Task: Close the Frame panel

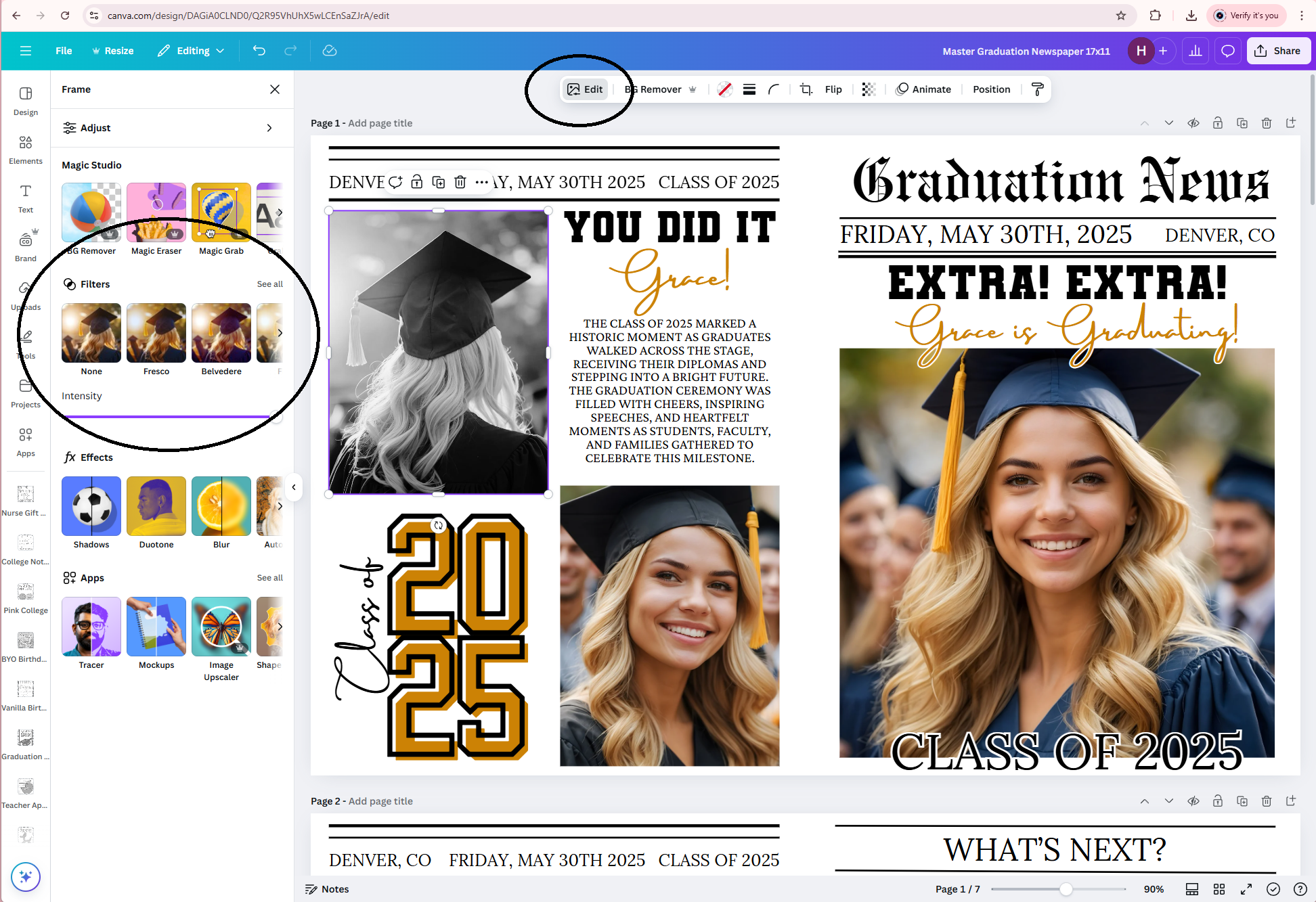Action: click(x=275, y=89)
